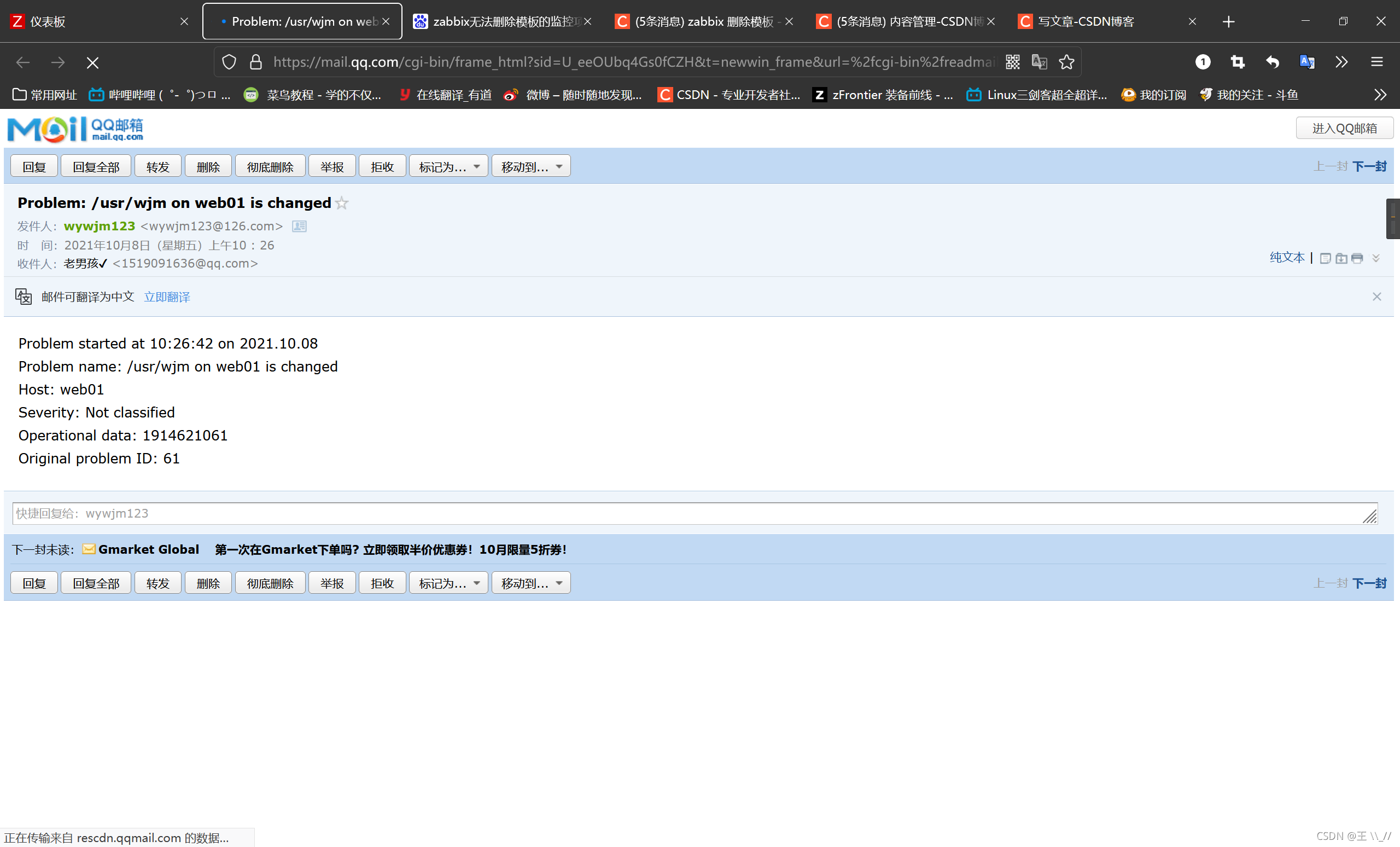
Task: Stop page loading with X button
Action: pos(92,62)
